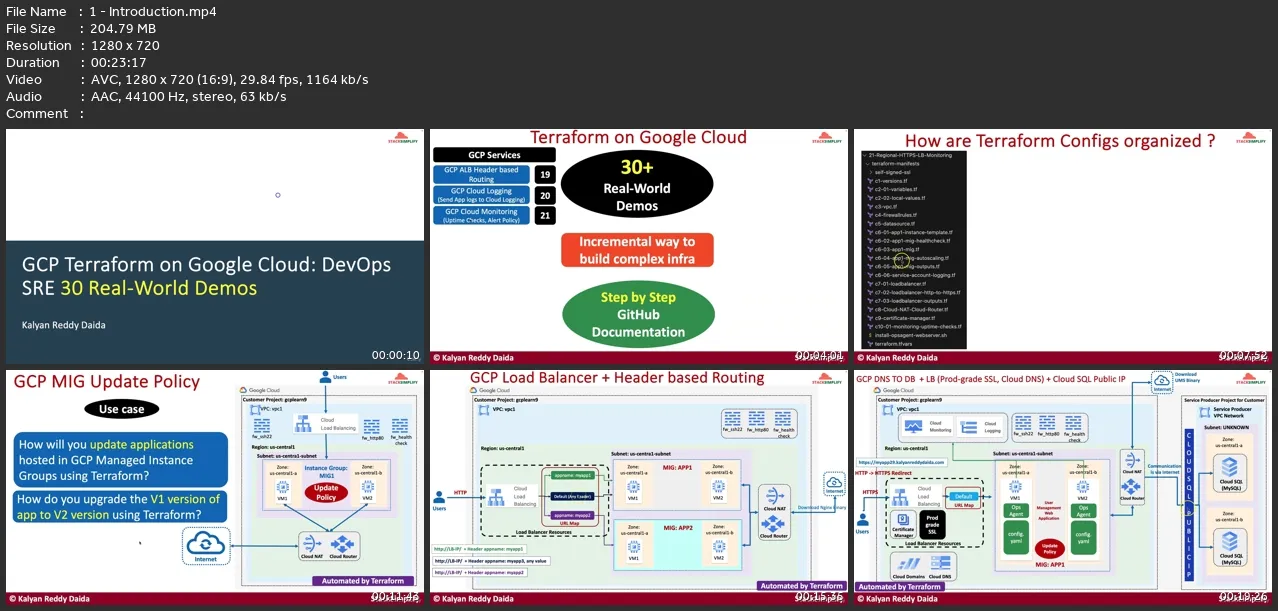Click the duration value '00:23:17'
The image size is (1278, 611).
point(117,63)
